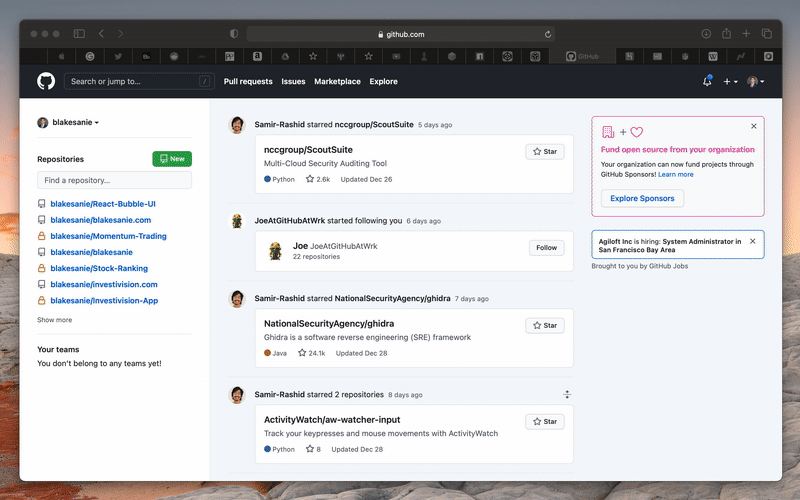The height and width of the screenshot is (500, 800).
Task: Follow JoeAtGitHubAtWrk
Action: pos(546,247)
